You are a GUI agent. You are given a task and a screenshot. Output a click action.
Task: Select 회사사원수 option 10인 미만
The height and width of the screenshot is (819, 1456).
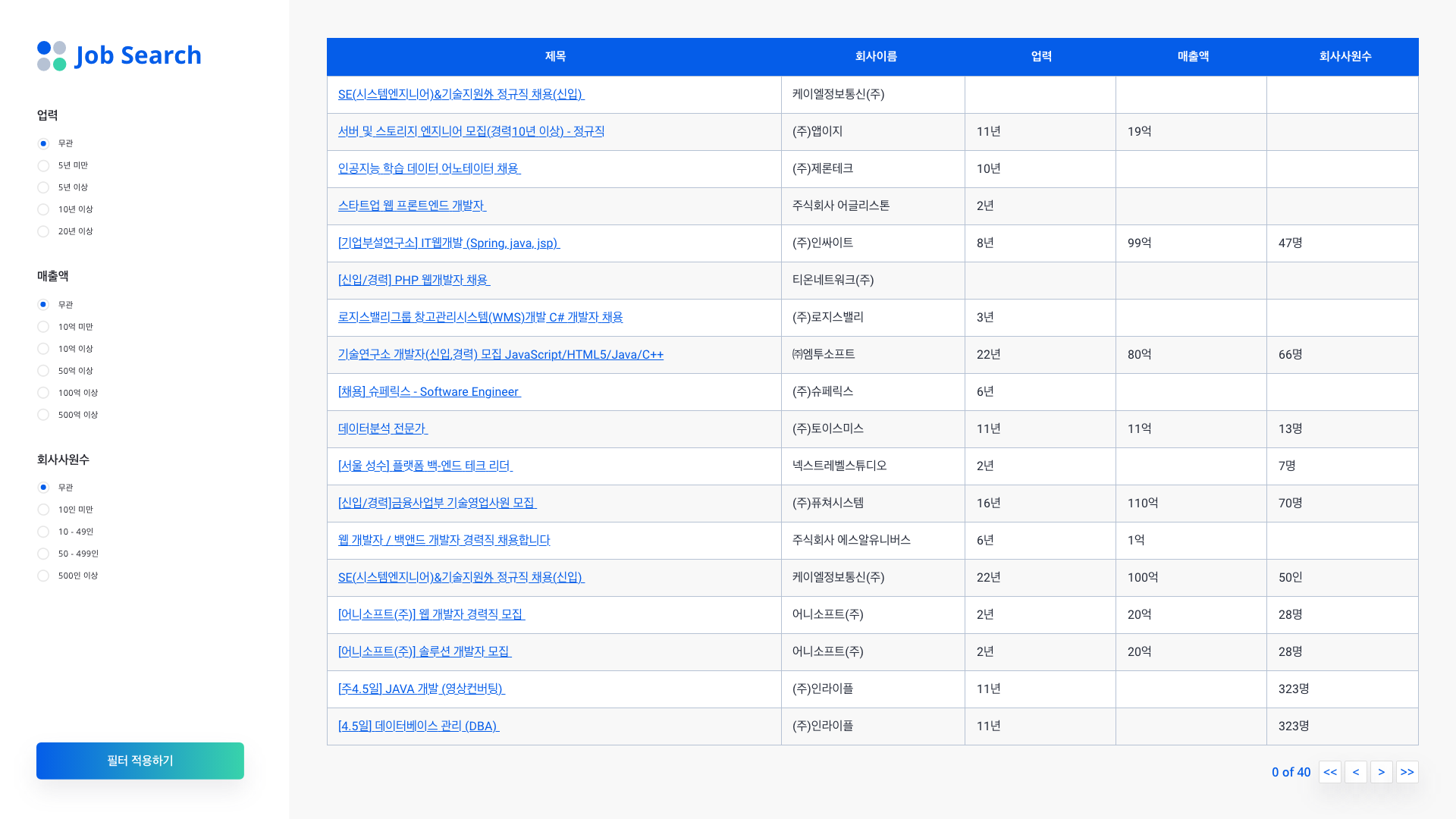click(43, 510)
